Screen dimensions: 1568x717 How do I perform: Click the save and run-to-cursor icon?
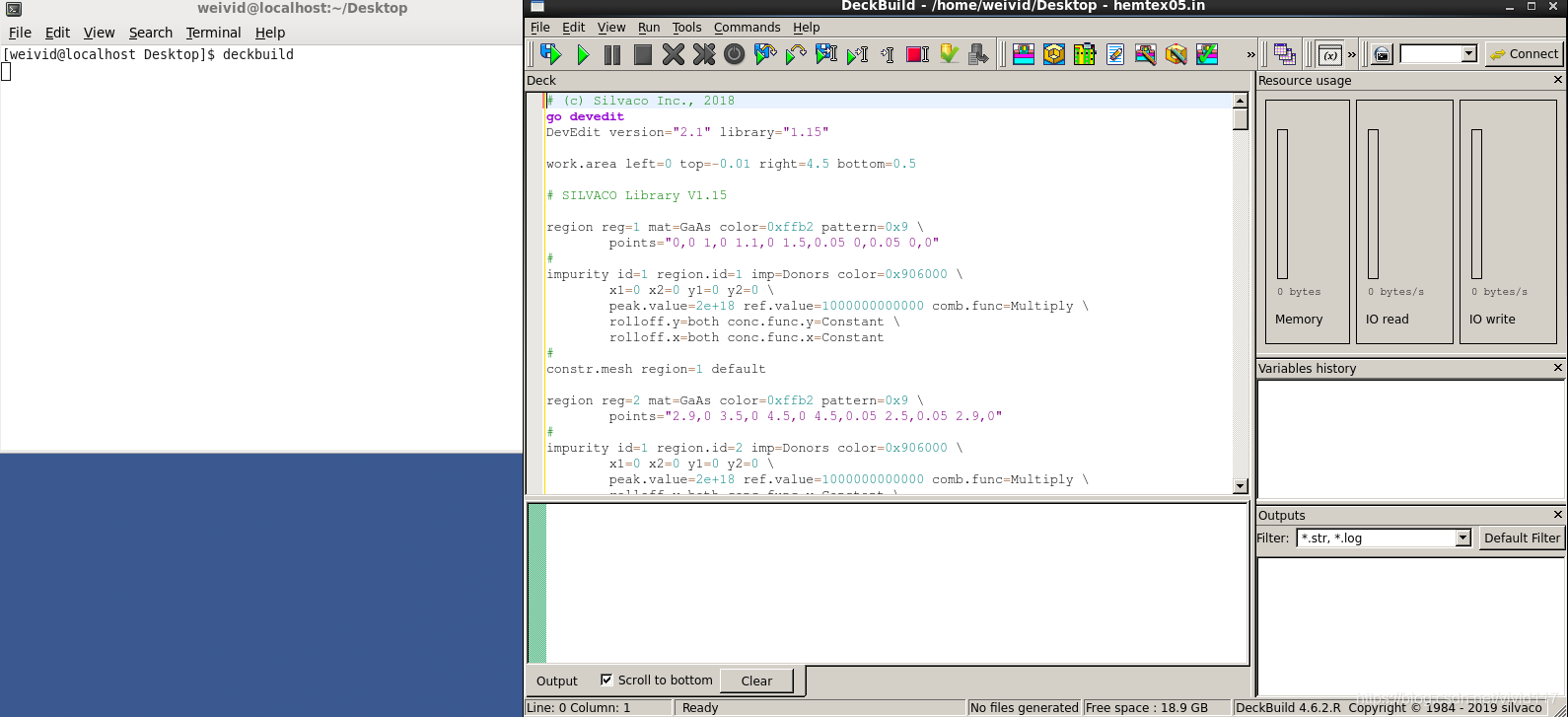click(826, 54)
